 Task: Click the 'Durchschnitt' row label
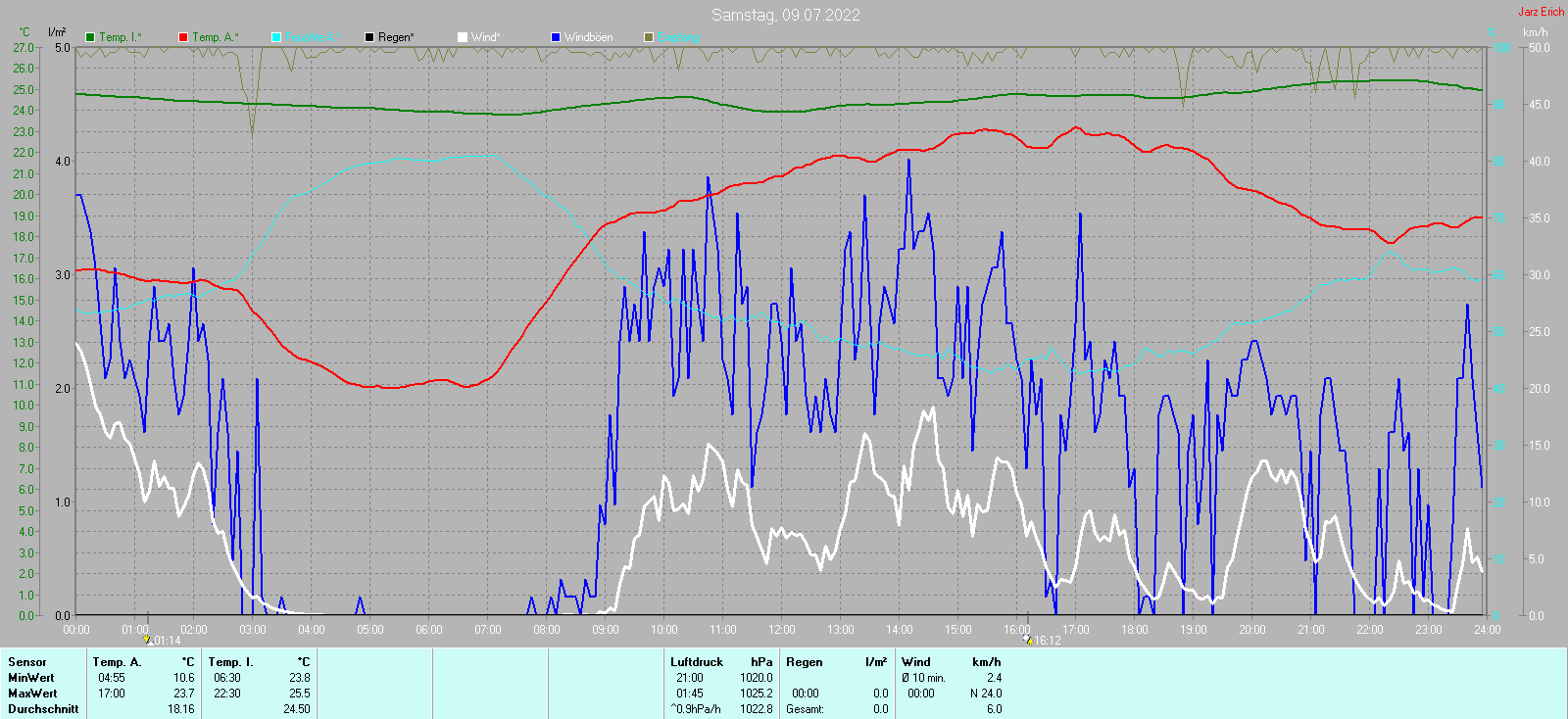(x=43, y=709)
